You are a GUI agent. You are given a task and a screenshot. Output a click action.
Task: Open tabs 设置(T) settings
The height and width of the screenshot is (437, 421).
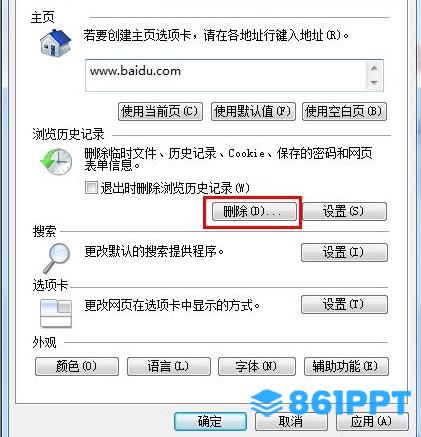click(344, 304)
